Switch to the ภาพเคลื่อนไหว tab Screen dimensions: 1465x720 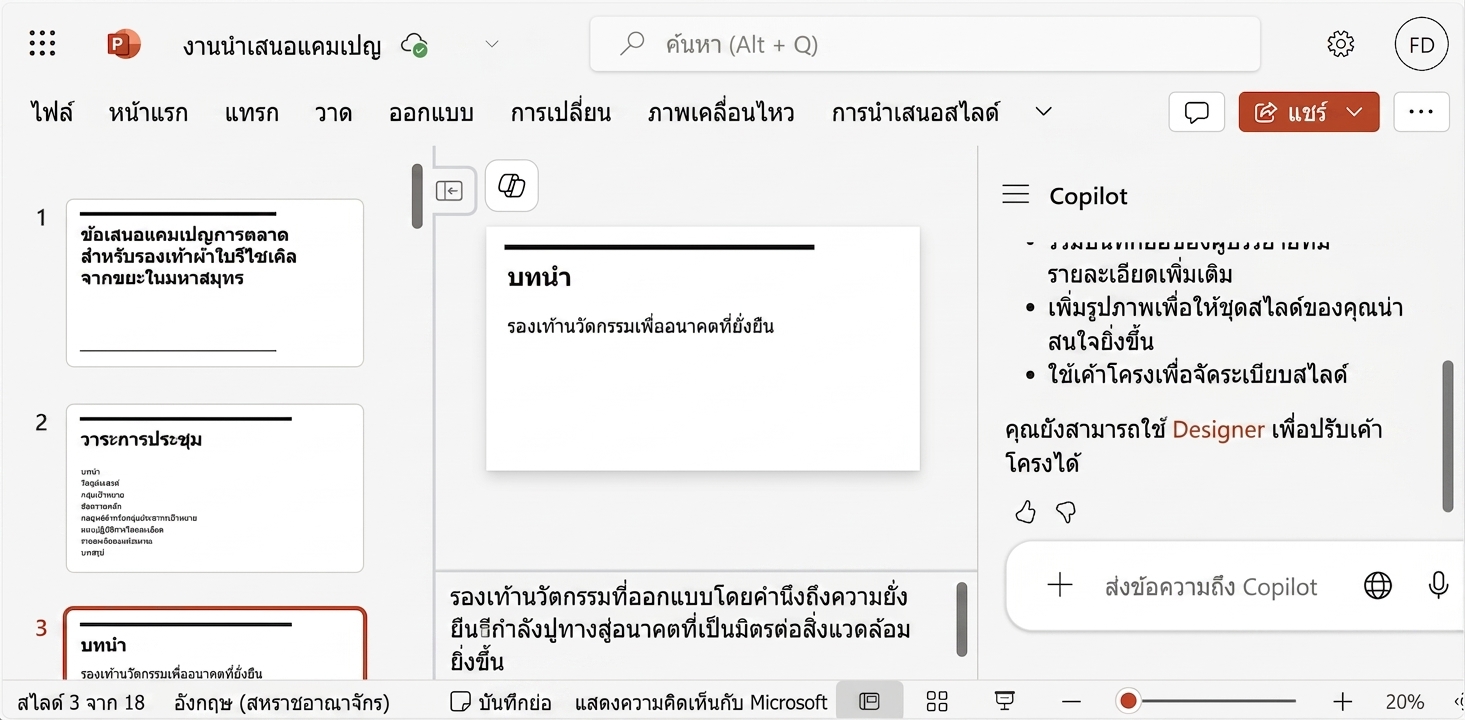721,112
